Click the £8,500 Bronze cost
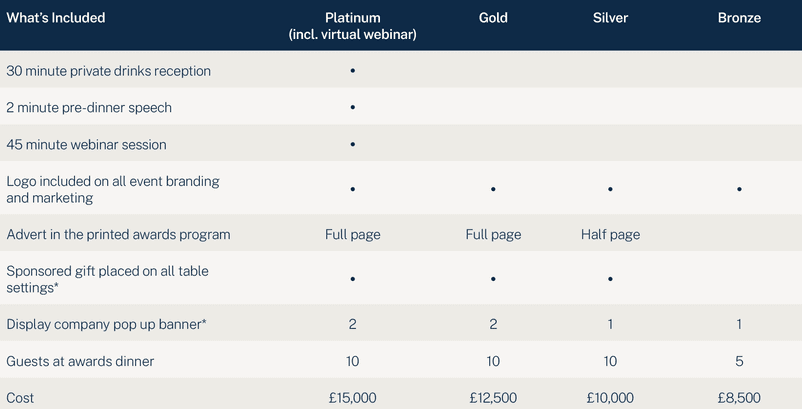This screenshot has height=409, width=802. pos(739,398)
